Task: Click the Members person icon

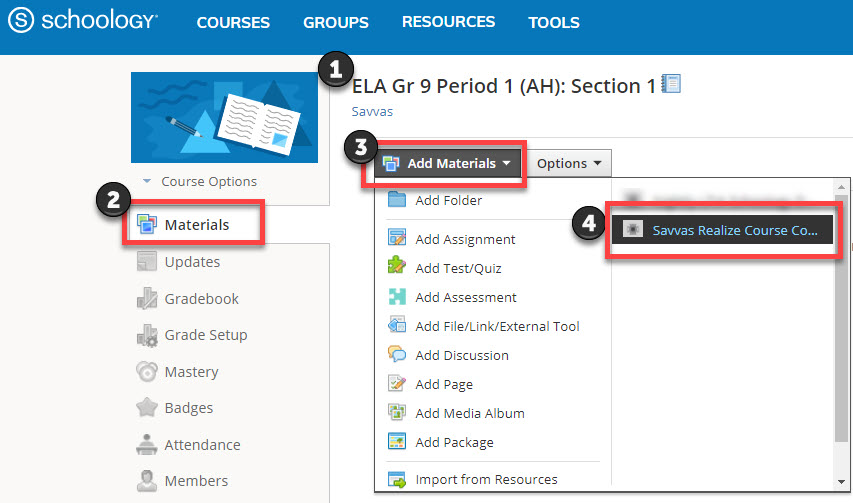Action: coord(147,481)
